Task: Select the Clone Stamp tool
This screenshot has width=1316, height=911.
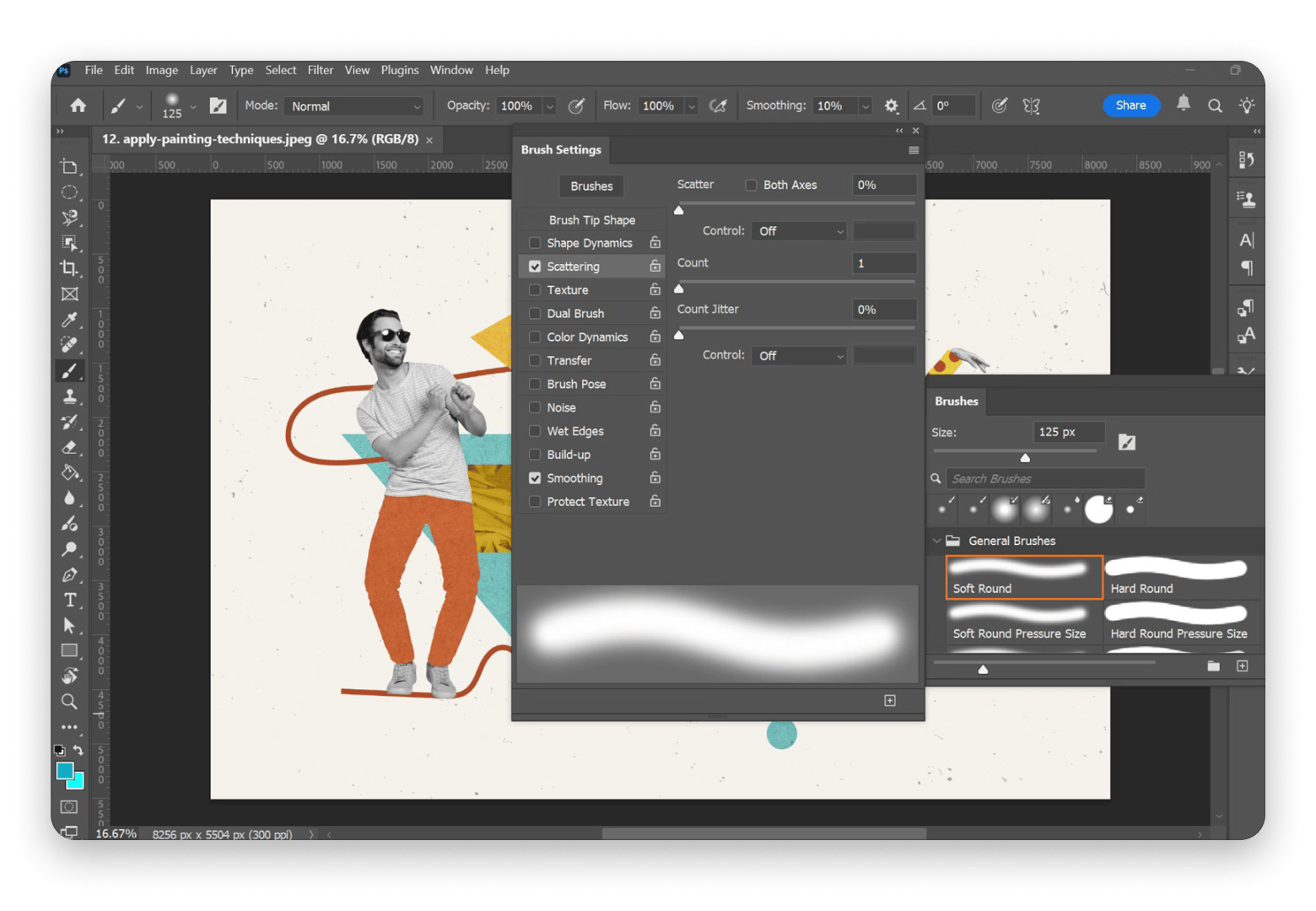Action: [71, 395]
